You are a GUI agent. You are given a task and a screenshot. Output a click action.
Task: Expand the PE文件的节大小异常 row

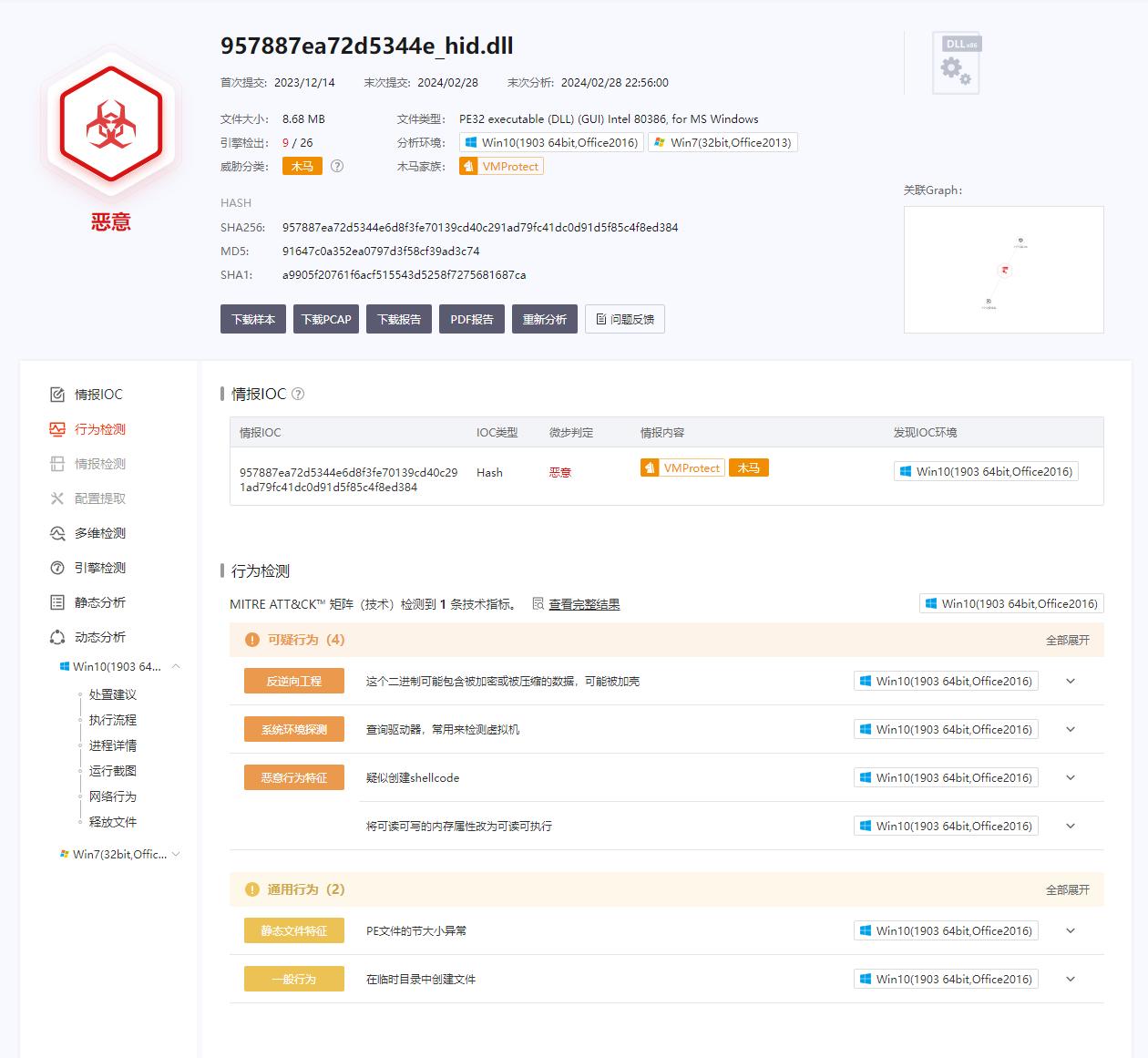(1071, 931)
